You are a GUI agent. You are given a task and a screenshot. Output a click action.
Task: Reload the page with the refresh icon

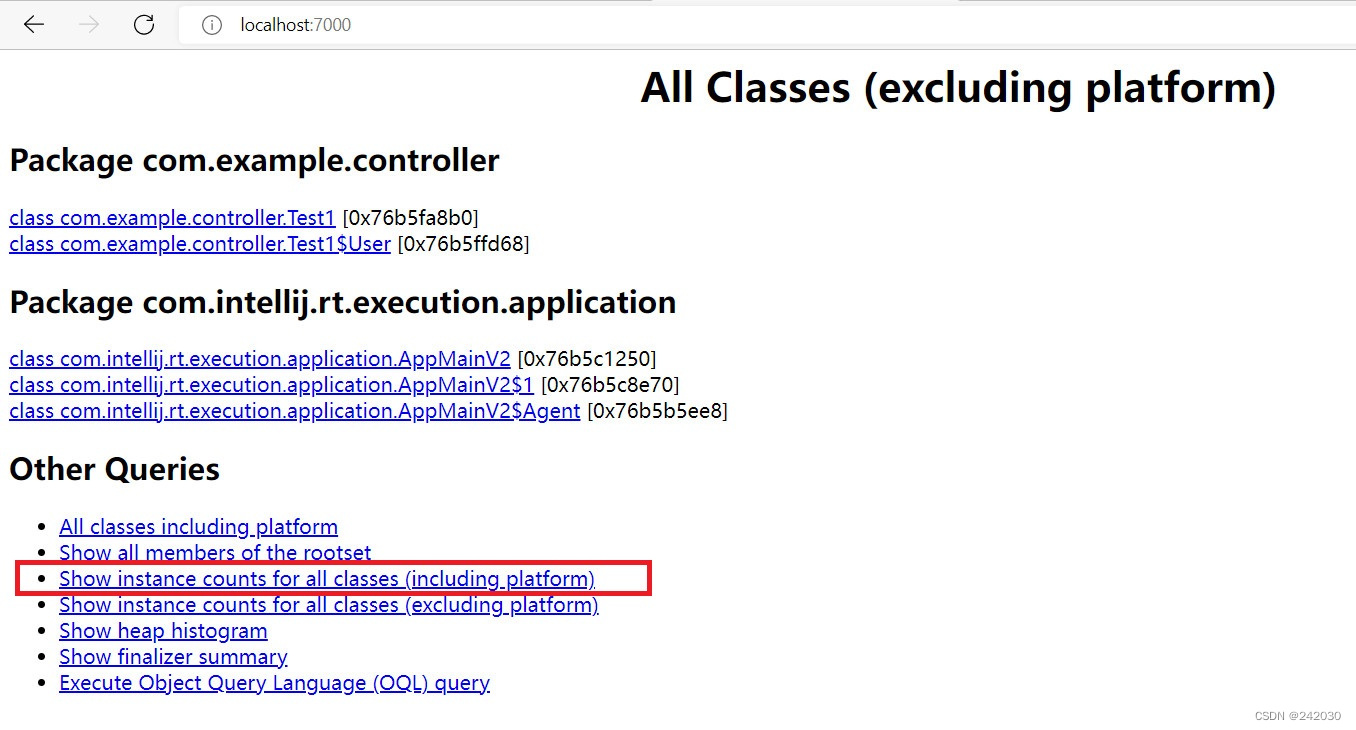[144, 25]
